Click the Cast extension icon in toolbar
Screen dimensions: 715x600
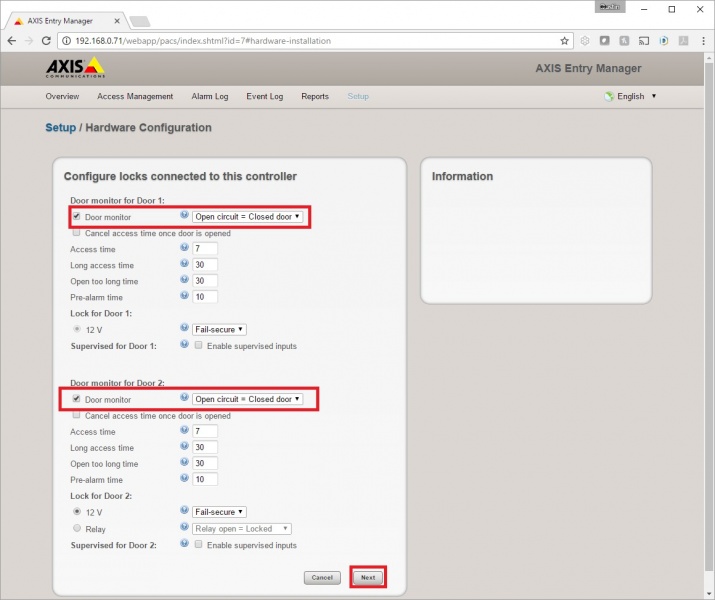coord(644,41)
